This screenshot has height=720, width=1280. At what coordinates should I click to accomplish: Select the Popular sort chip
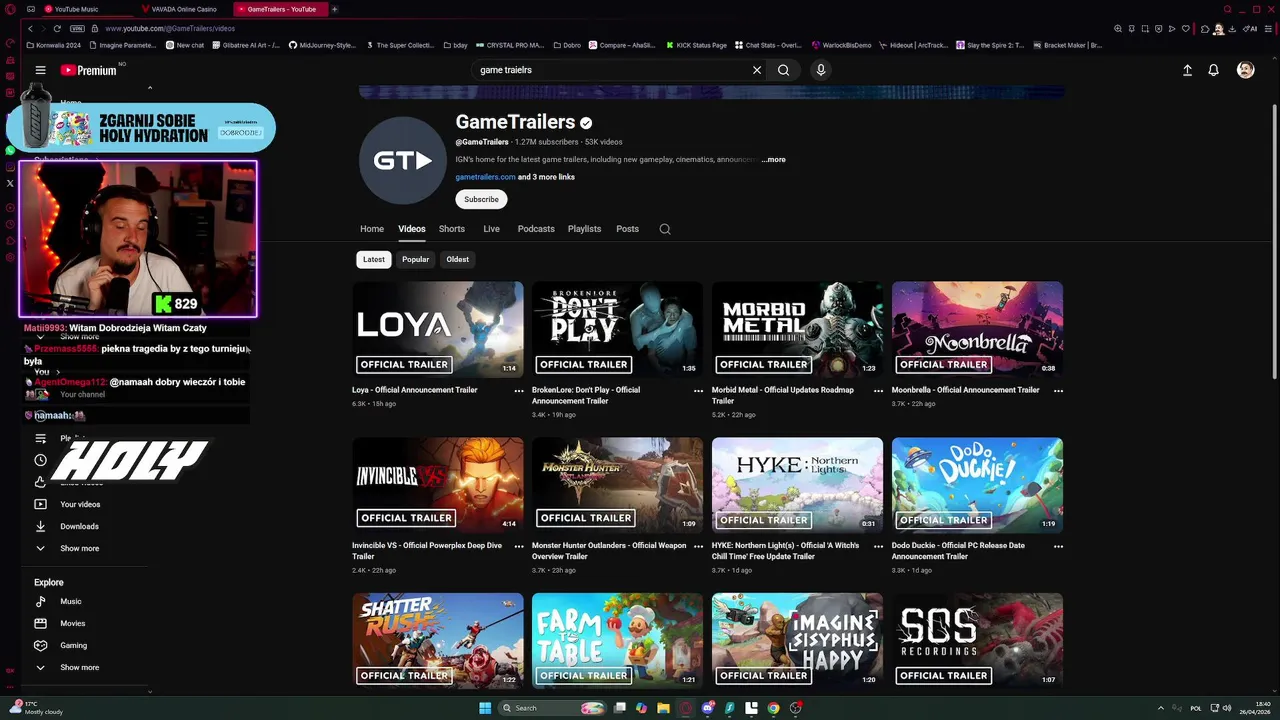[x=415, y=259]
